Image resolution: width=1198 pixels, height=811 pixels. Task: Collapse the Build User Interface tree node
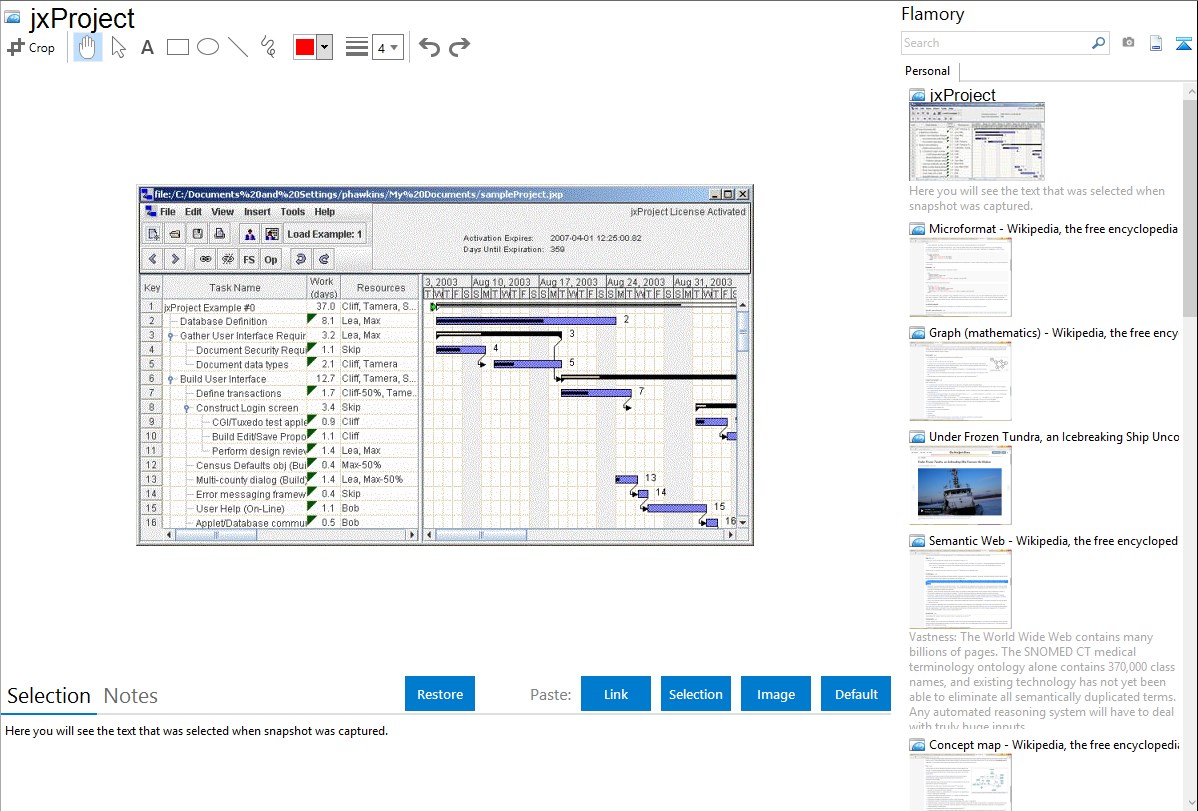[x=171, y=379]
